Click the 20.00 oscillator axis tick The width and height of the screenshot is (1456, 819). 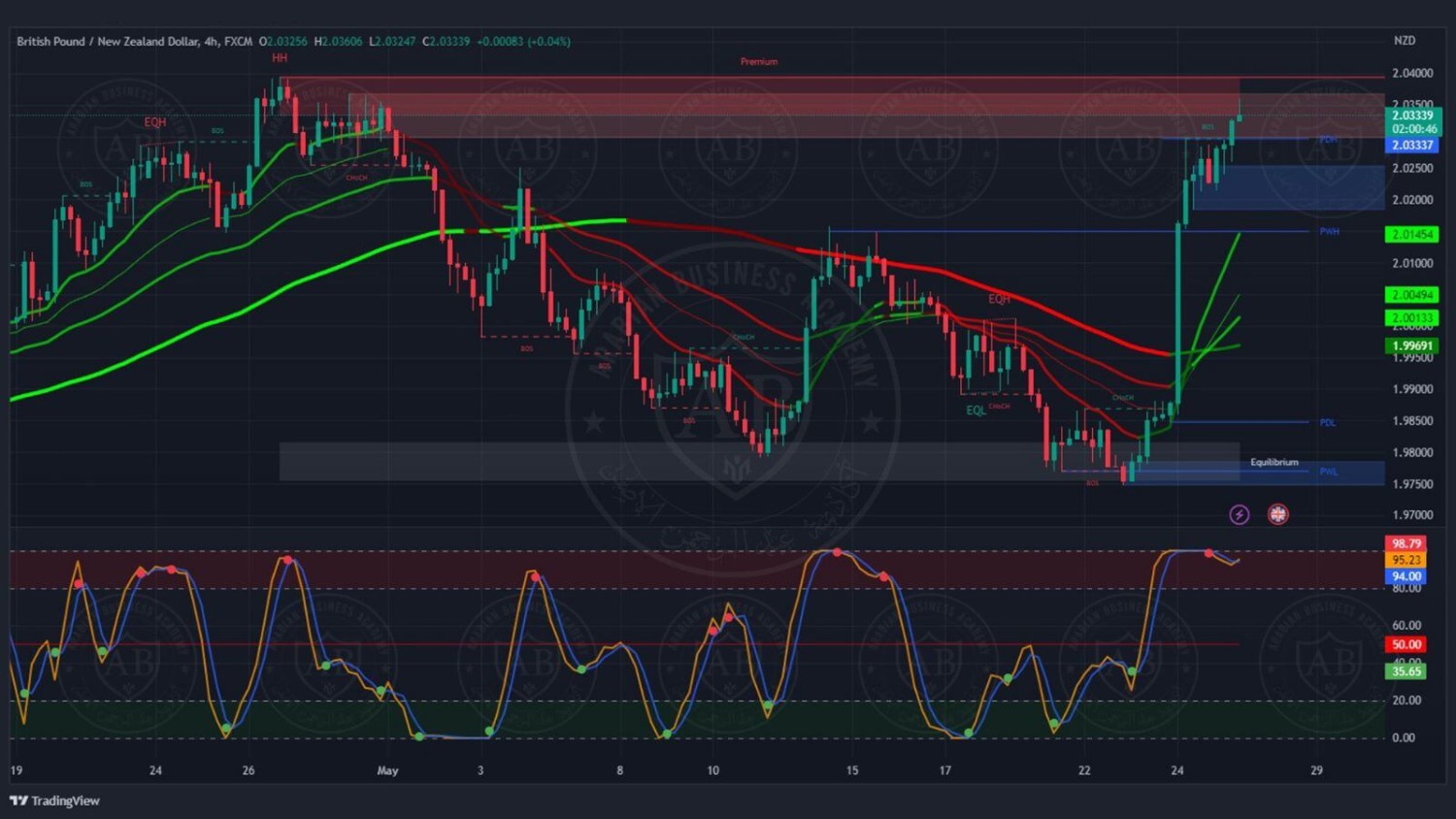coord(1406,701)
